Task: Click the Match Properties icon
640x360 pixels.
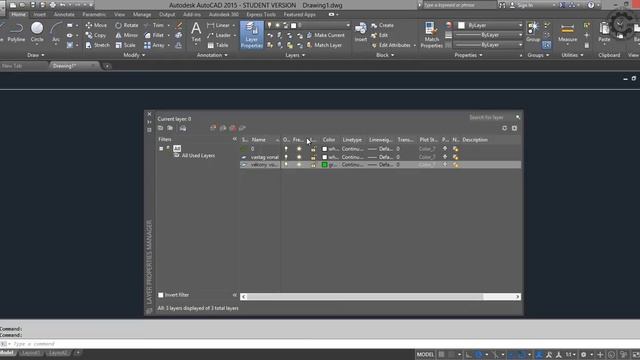Action: [x=431, y=36]
